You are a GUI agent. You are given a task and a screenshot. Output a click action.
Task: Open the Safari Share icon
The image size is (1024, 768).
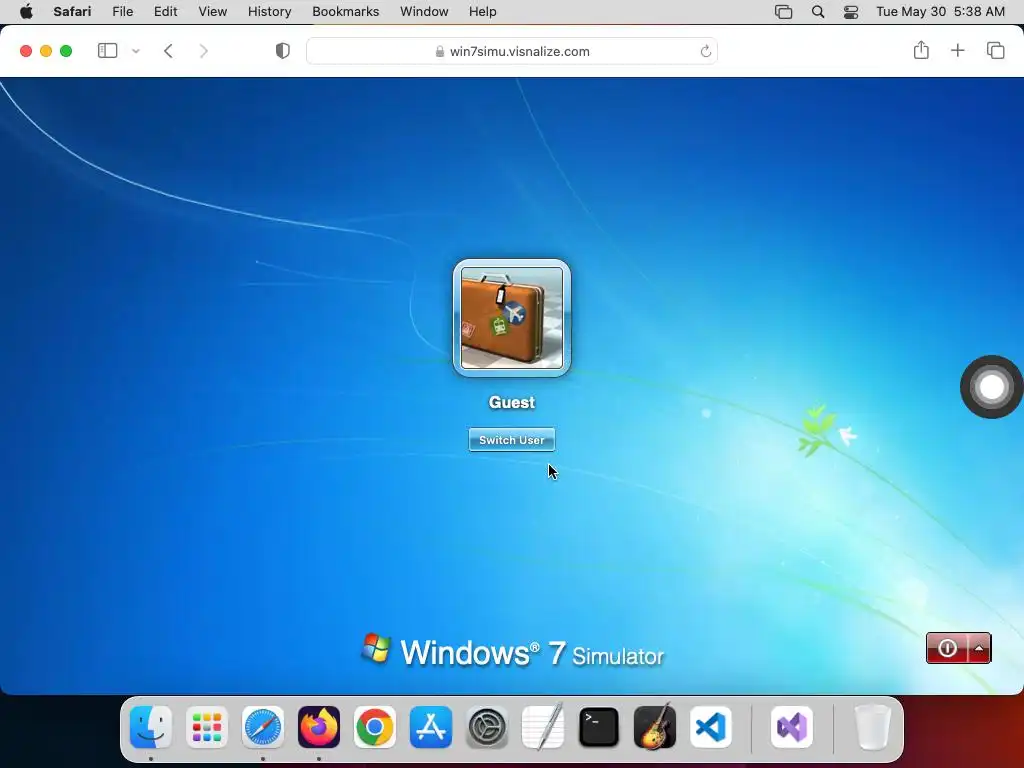pos(921,50)
